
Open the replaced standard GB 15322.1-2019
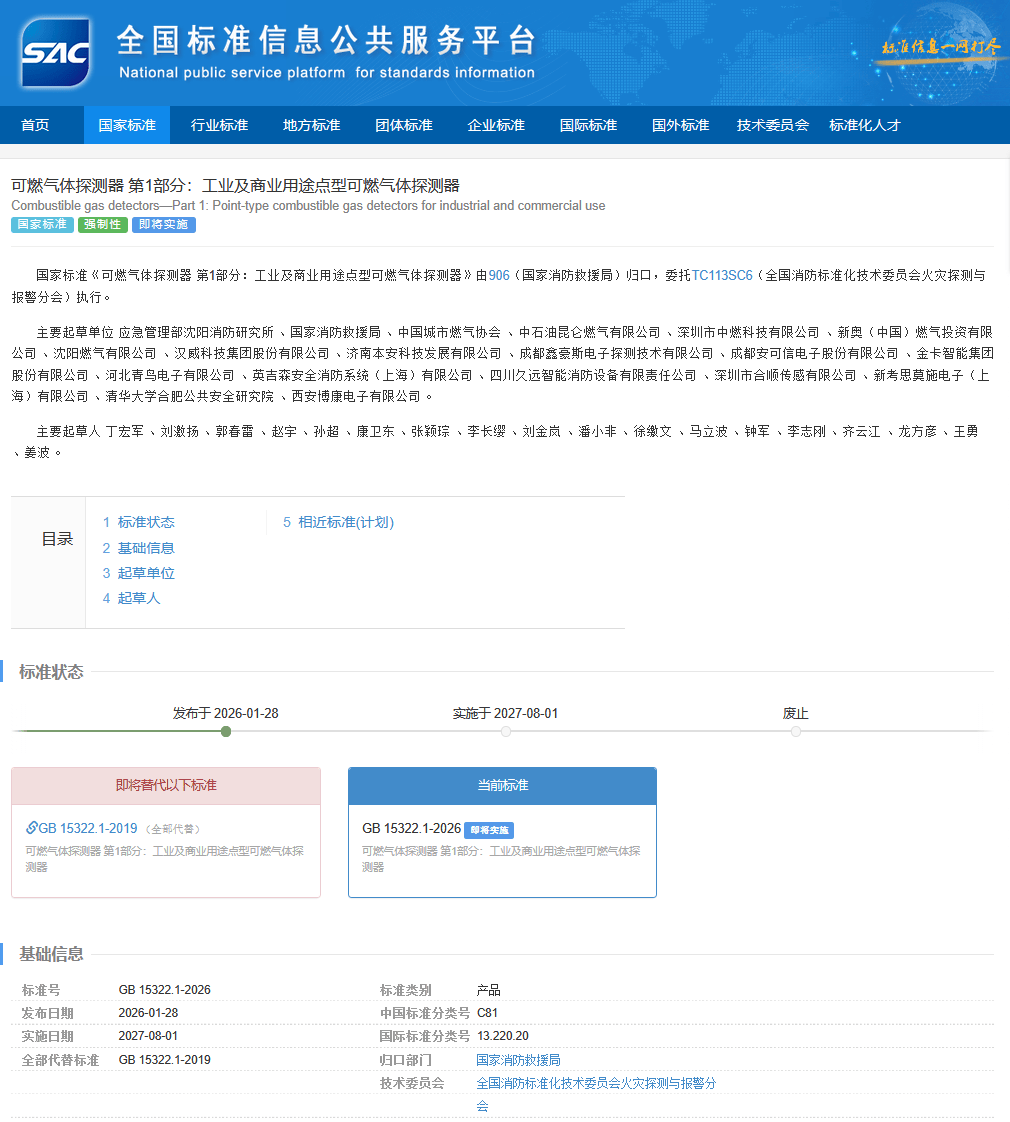88,828
